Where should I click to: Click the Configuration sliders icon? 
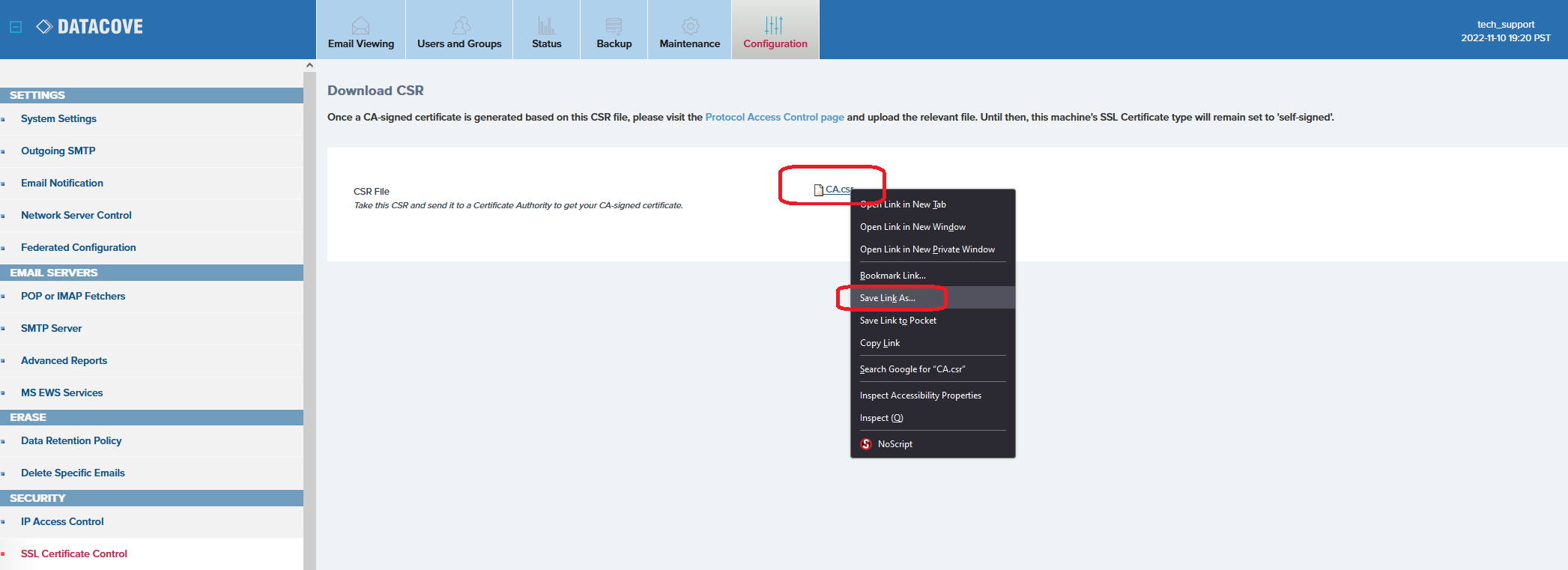pos(775,25)
